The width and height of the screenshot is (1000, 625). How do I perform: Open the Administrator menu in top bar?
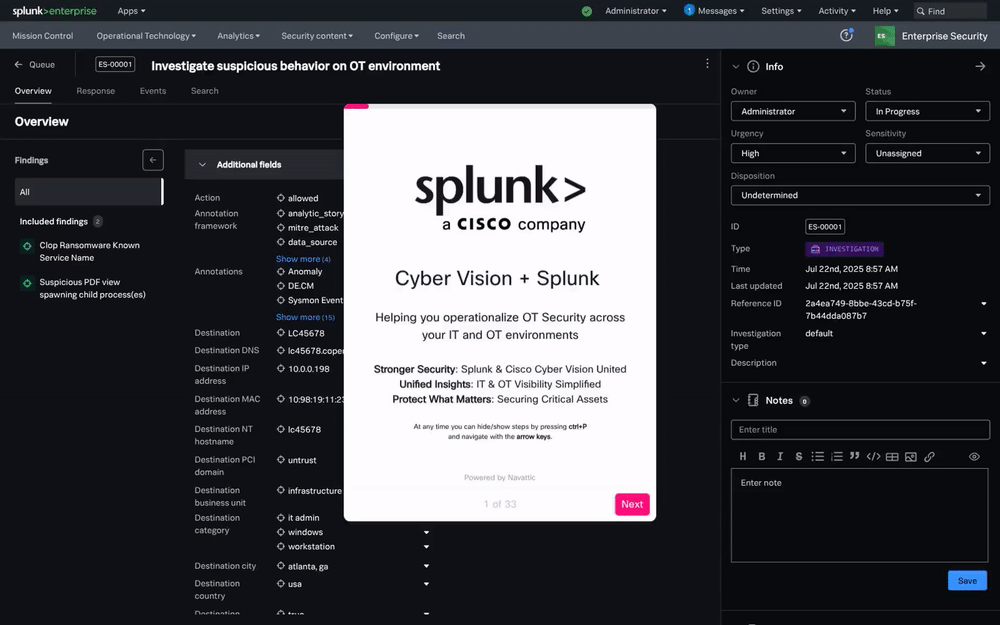636,11
